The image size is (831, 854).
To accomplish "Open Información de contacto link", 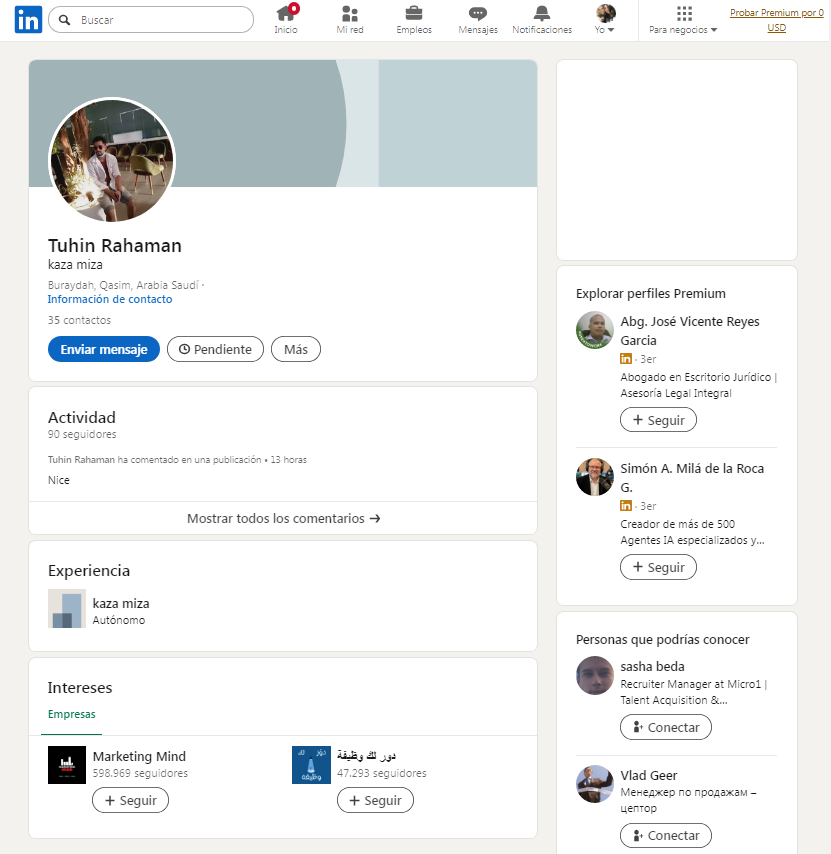I will [x=109, y=299].
